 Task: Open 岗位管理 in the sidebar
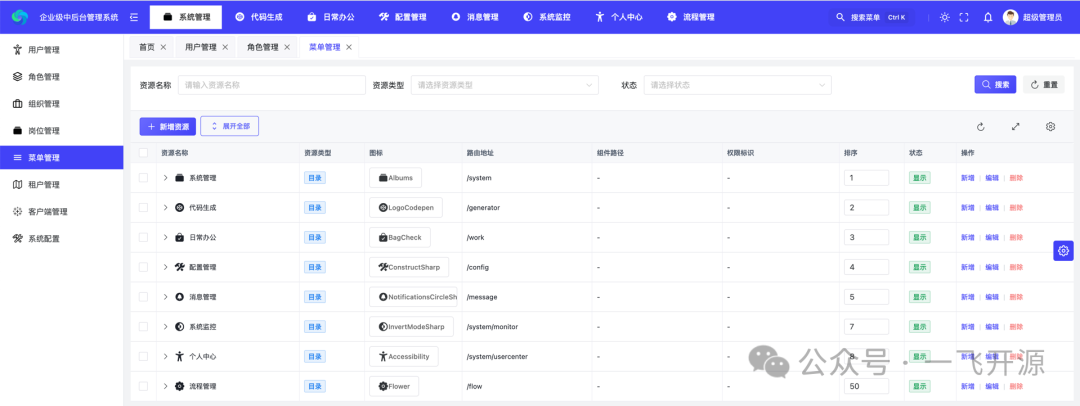tap(61, 130)
